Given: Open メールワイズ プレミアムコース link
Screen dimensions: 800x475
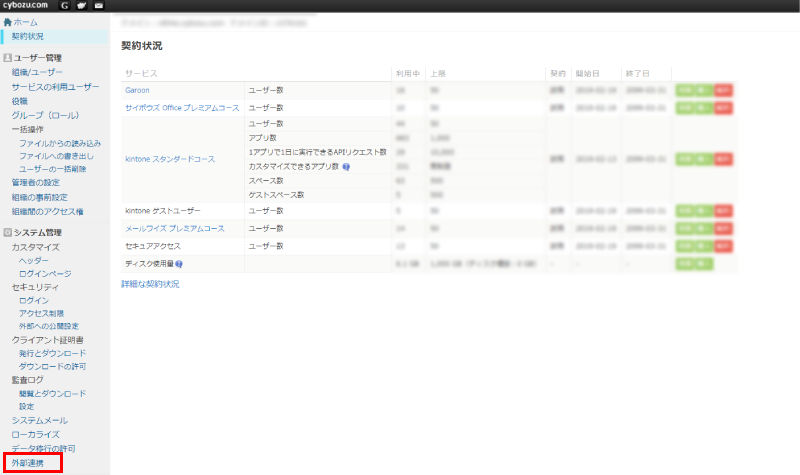Looking at the screenshot, I should (x=174, y=229).
